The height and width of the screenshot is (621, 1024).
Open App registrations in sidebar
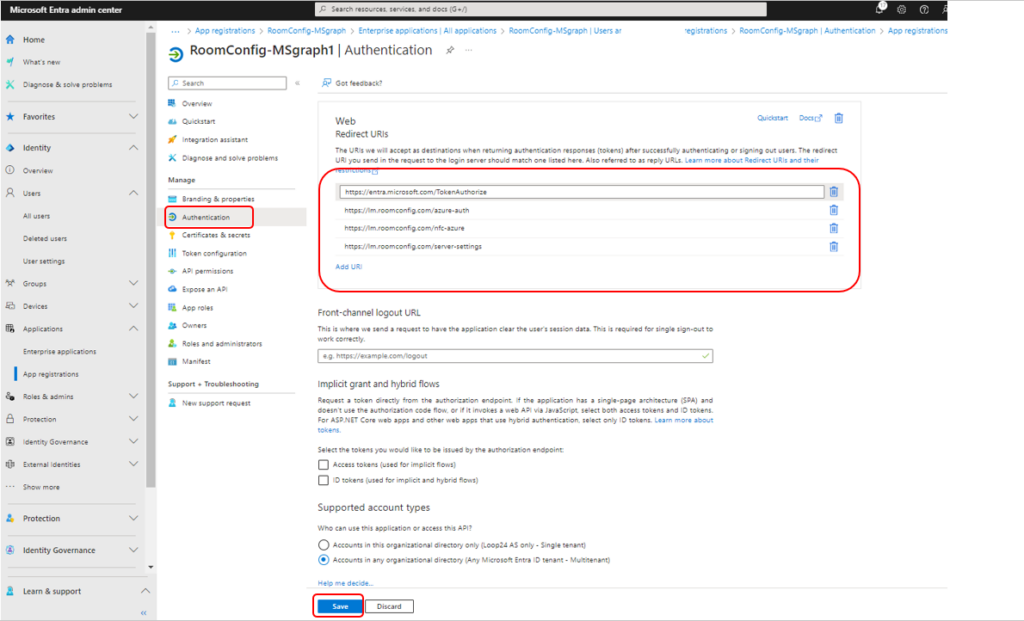pos(51,374)
